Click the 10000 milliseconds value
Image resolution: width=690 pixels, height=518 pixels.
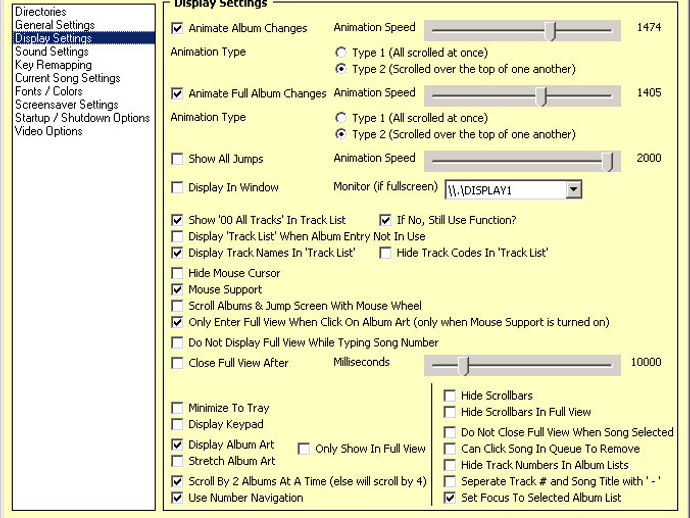tap(646, 362)
